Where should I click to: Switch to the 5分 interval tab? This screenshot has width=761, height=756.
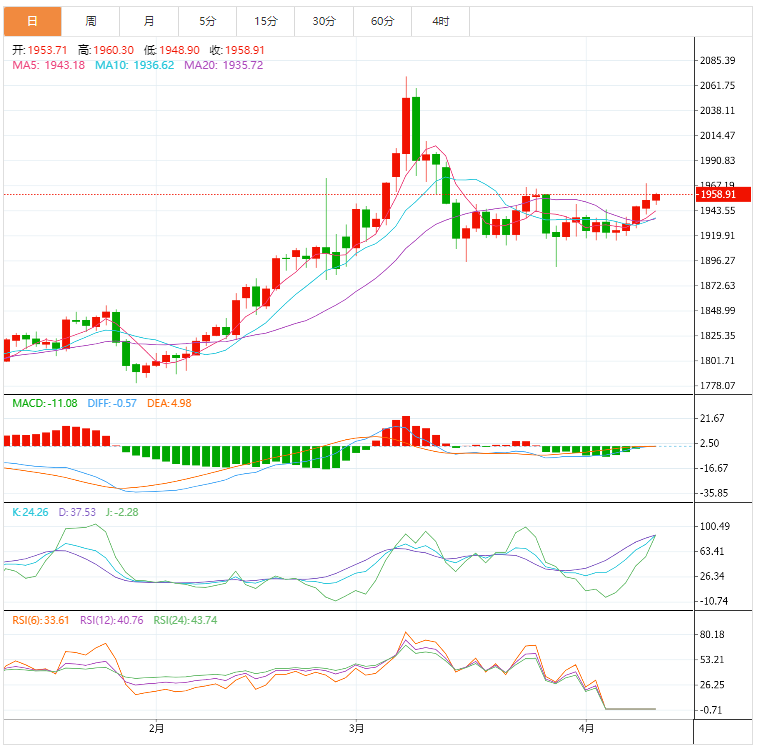click(207, 21)
